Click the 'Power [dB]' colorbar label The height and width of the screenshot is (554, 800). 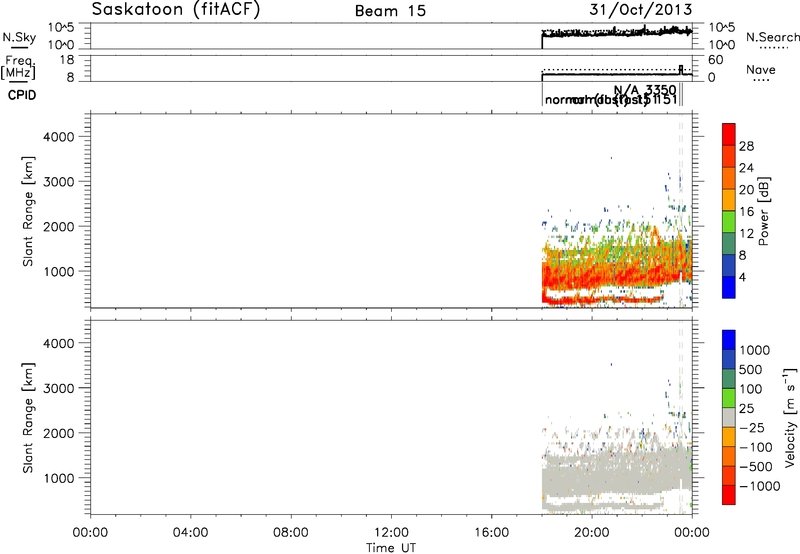pos(763,211)
